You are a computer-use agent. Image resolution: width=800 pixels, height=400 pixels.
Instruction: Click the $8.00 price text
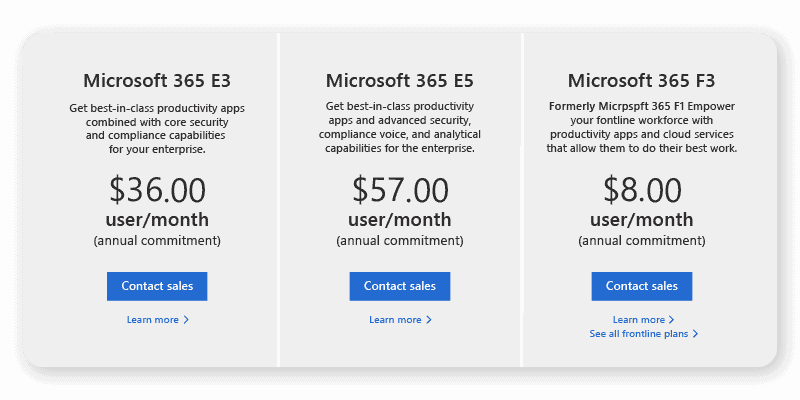click(641, 190)
